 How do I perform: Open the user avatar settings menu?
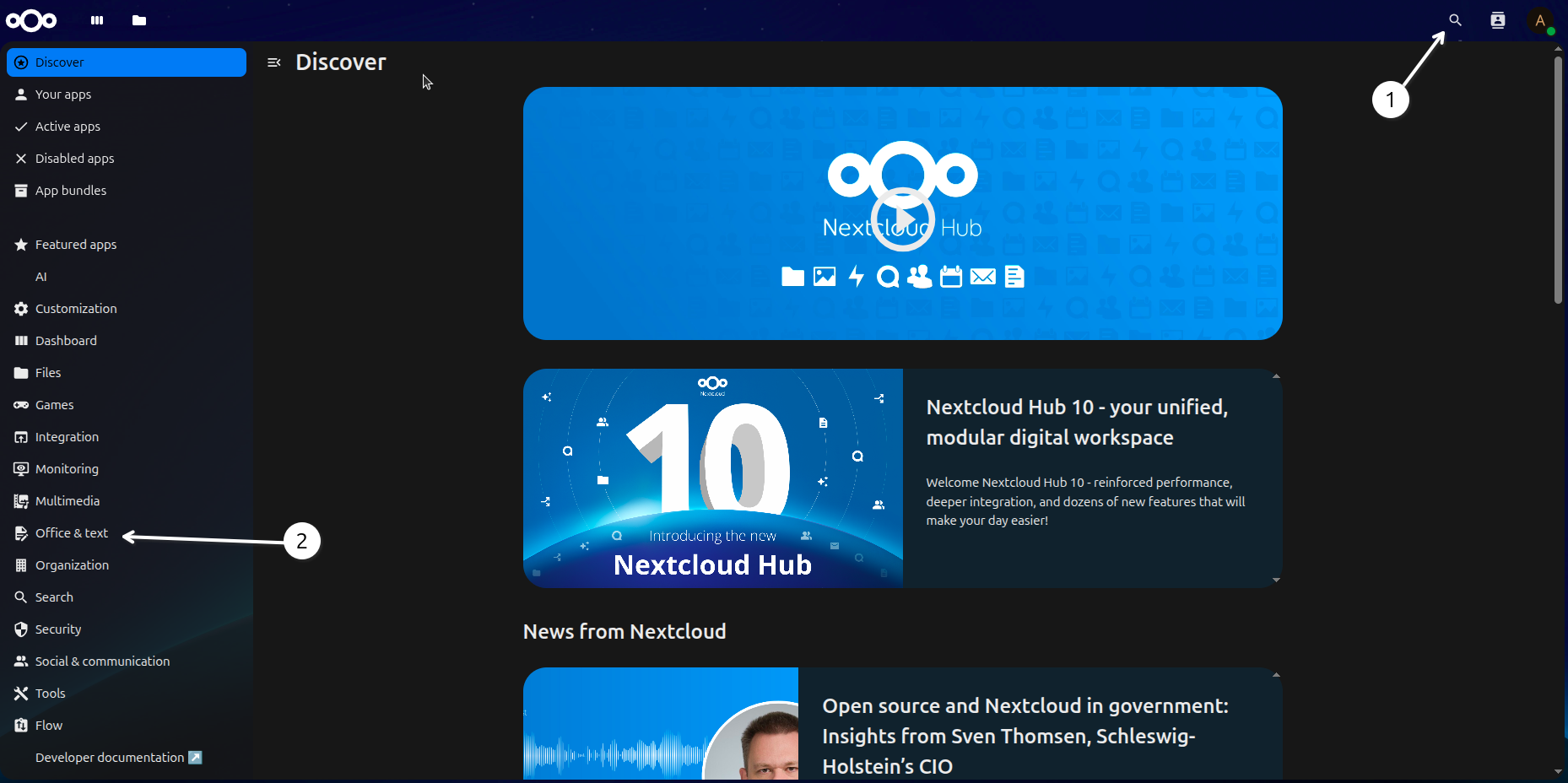pyautogui.click(x=1540, y=20)
